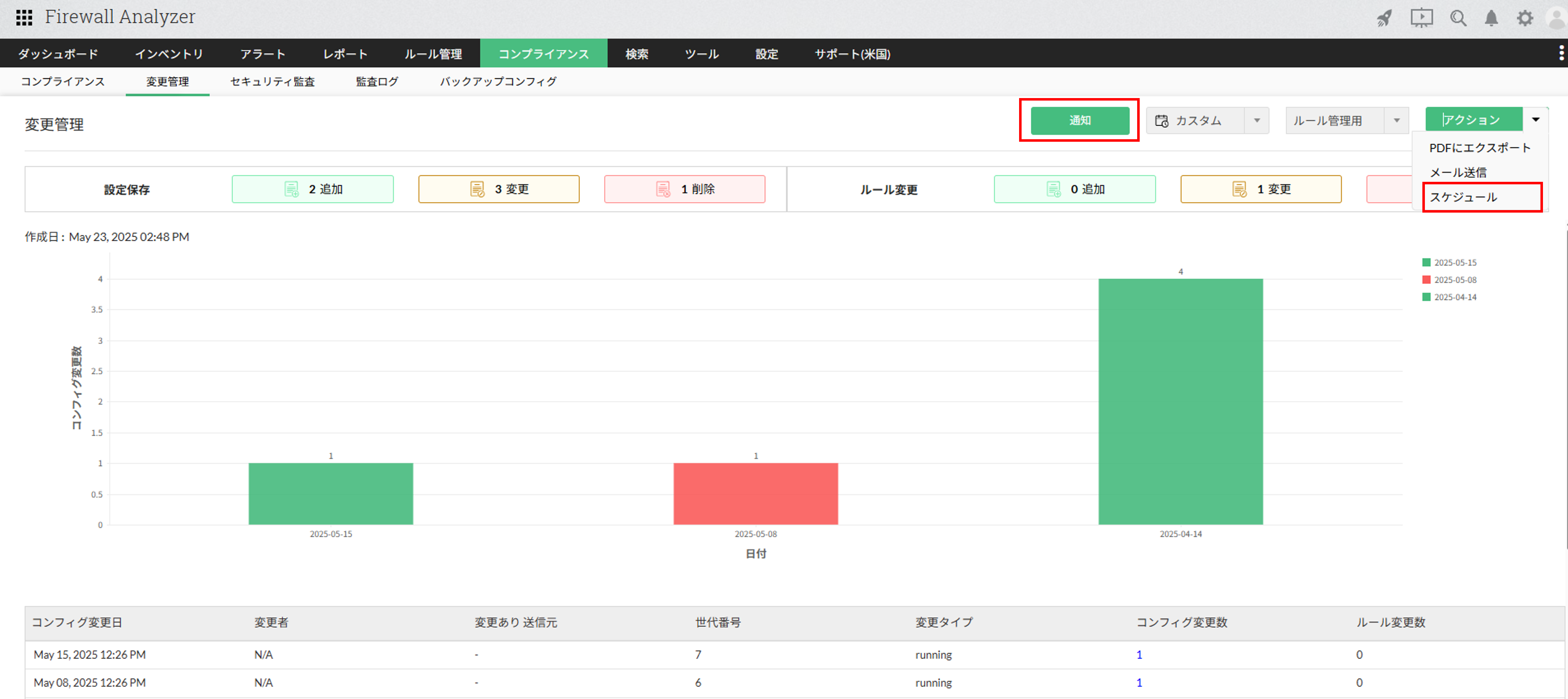Click the red 2025-05-08 chart bar
The height and width of the screenshot is (699, 1568).
[x=755, y=493]
